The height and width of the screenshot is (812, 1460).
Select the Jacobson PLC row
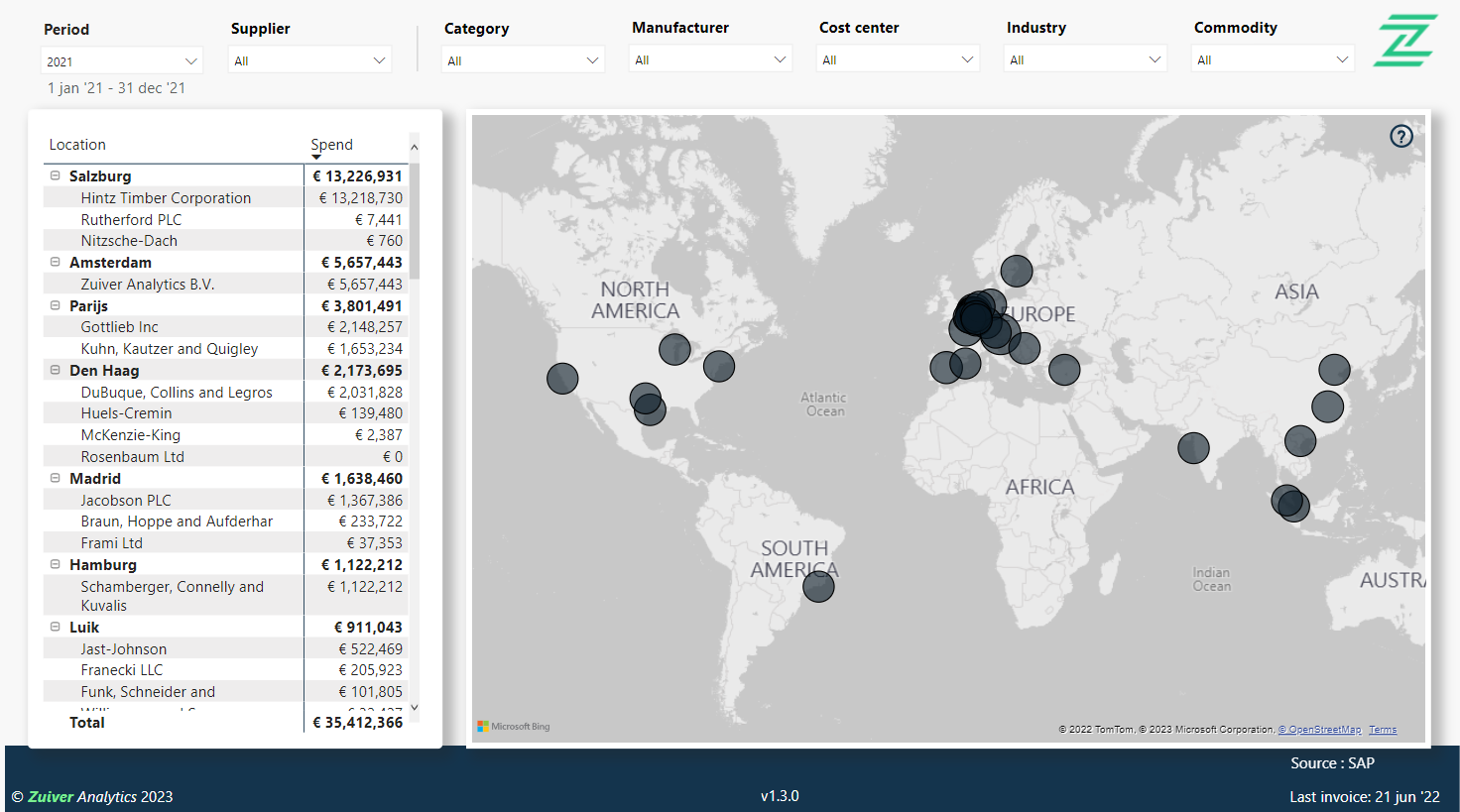[225, 501]
